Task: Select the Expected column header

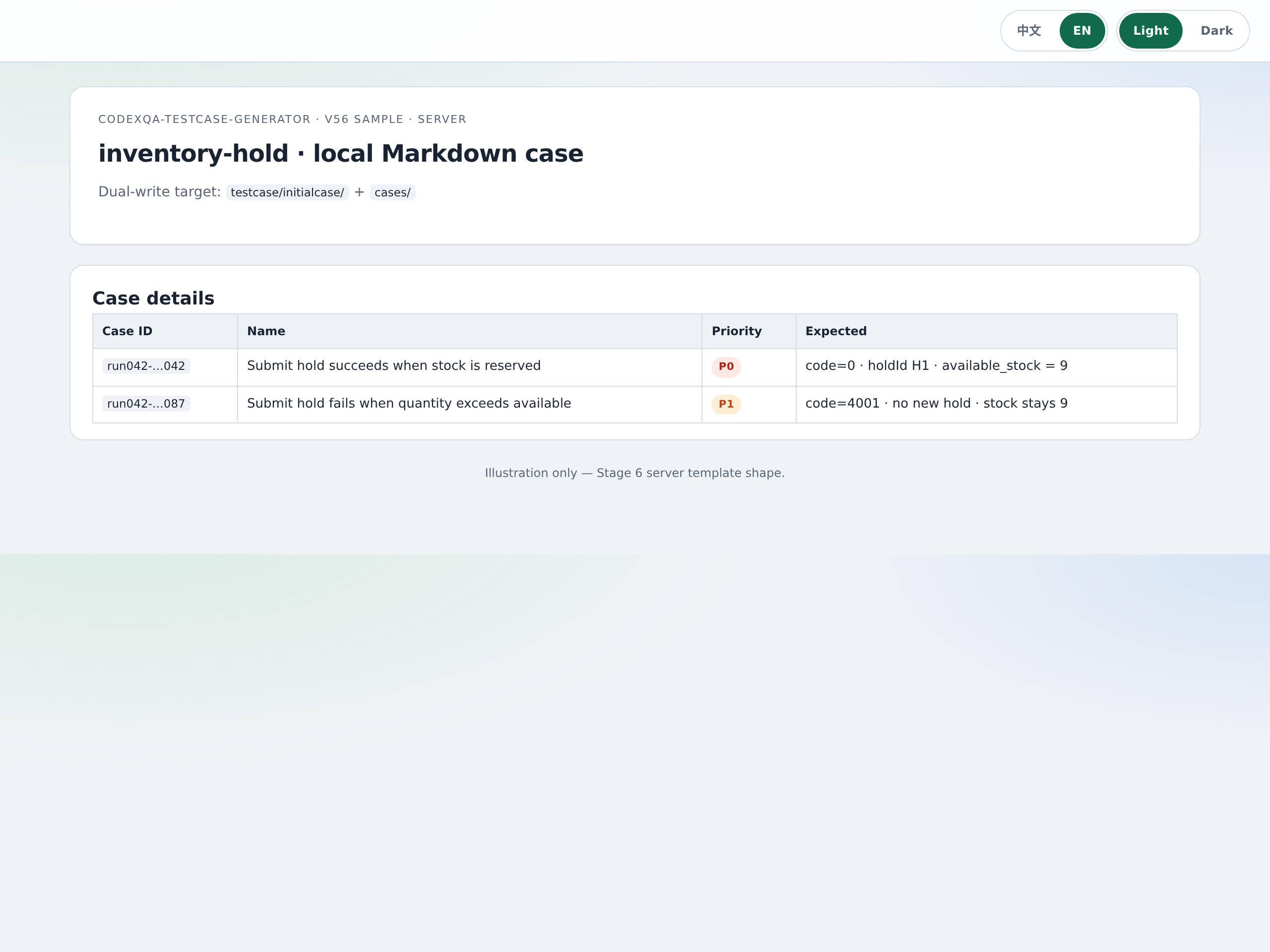Action: [x=986, y=331]
